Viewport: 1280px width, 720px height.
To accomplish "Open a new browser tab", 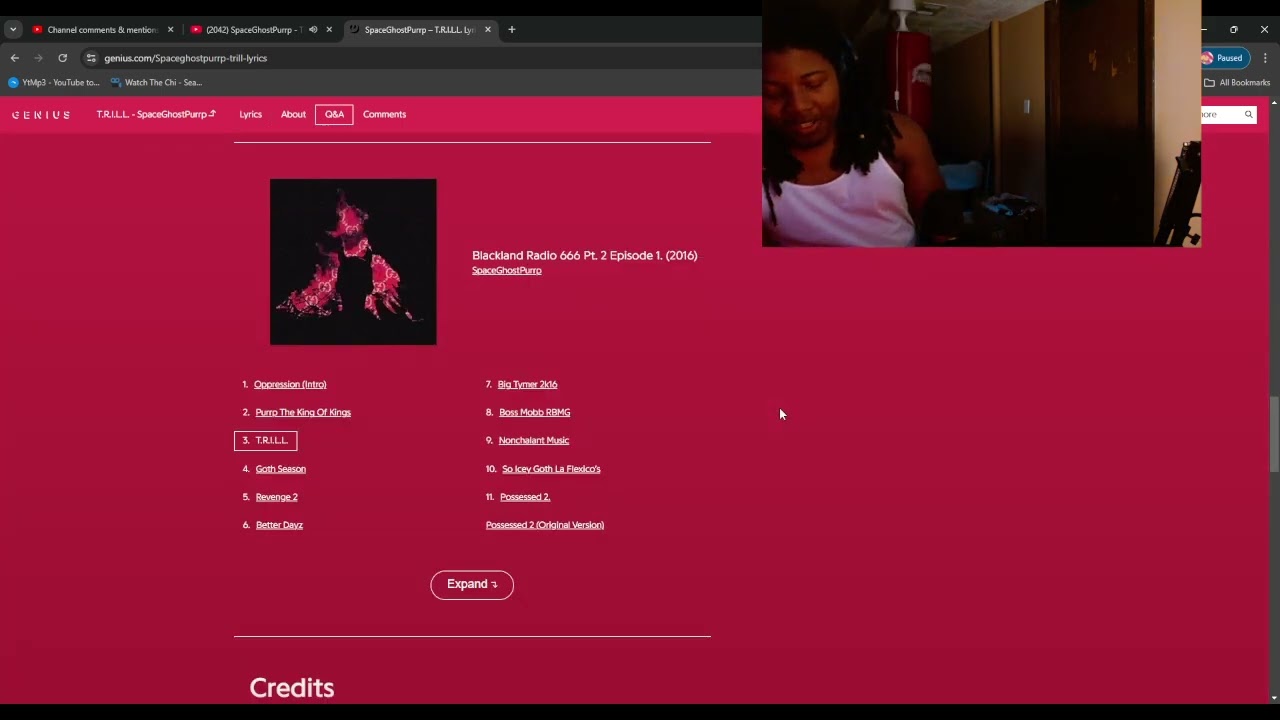I will pyautogui.click(x=511, y=30).
